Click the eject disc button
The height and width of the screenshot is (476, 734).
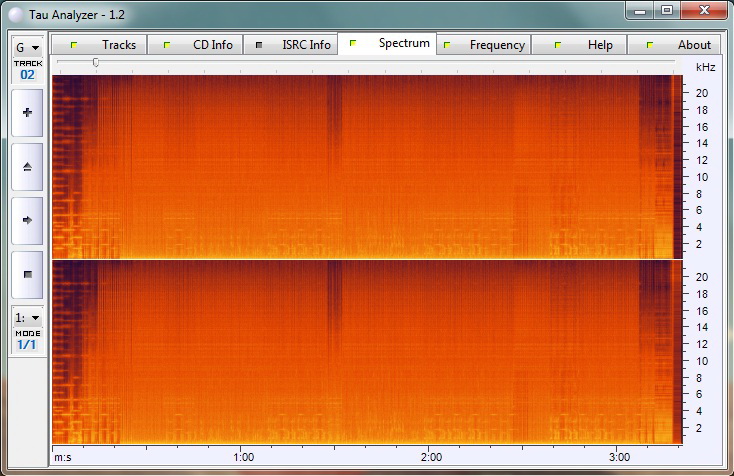tap(27, 167)
